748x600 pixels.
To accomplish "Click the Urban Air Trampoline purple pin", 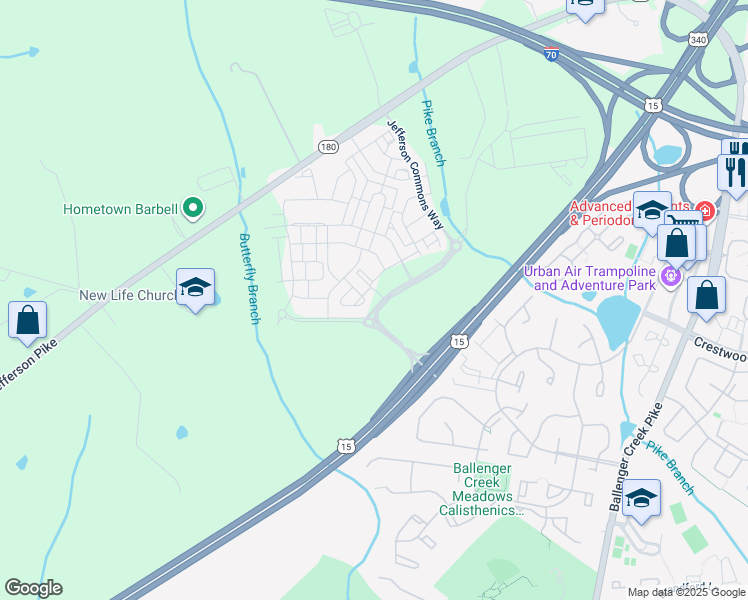I will 670,276.
